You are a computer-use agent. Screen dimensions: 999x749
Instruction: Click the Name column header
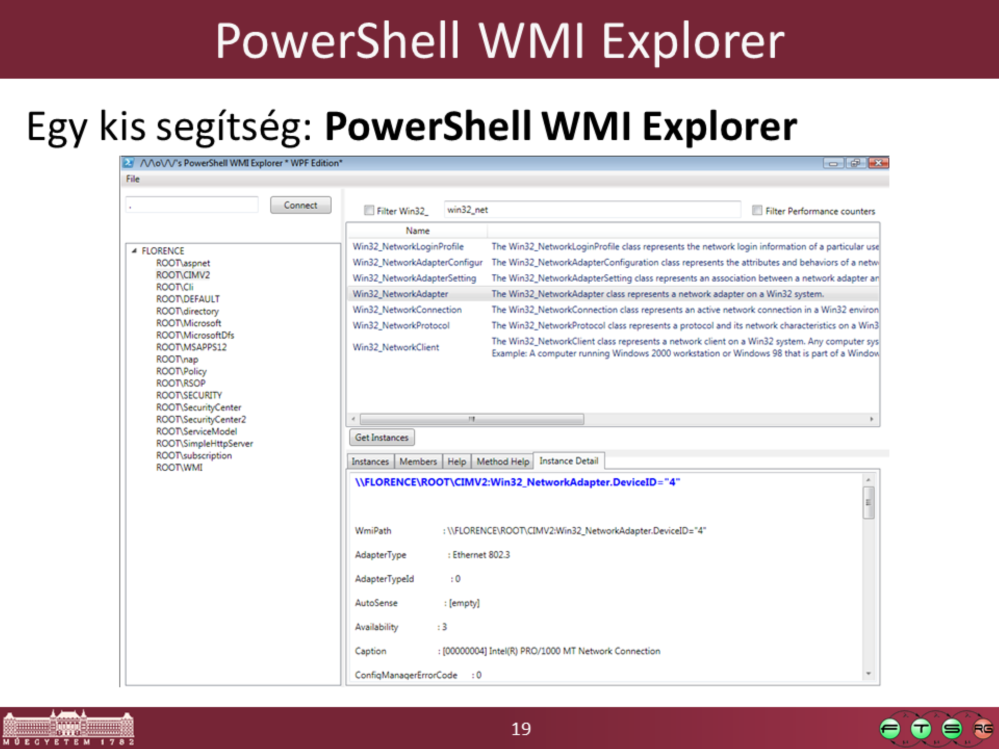click(417, 231)
